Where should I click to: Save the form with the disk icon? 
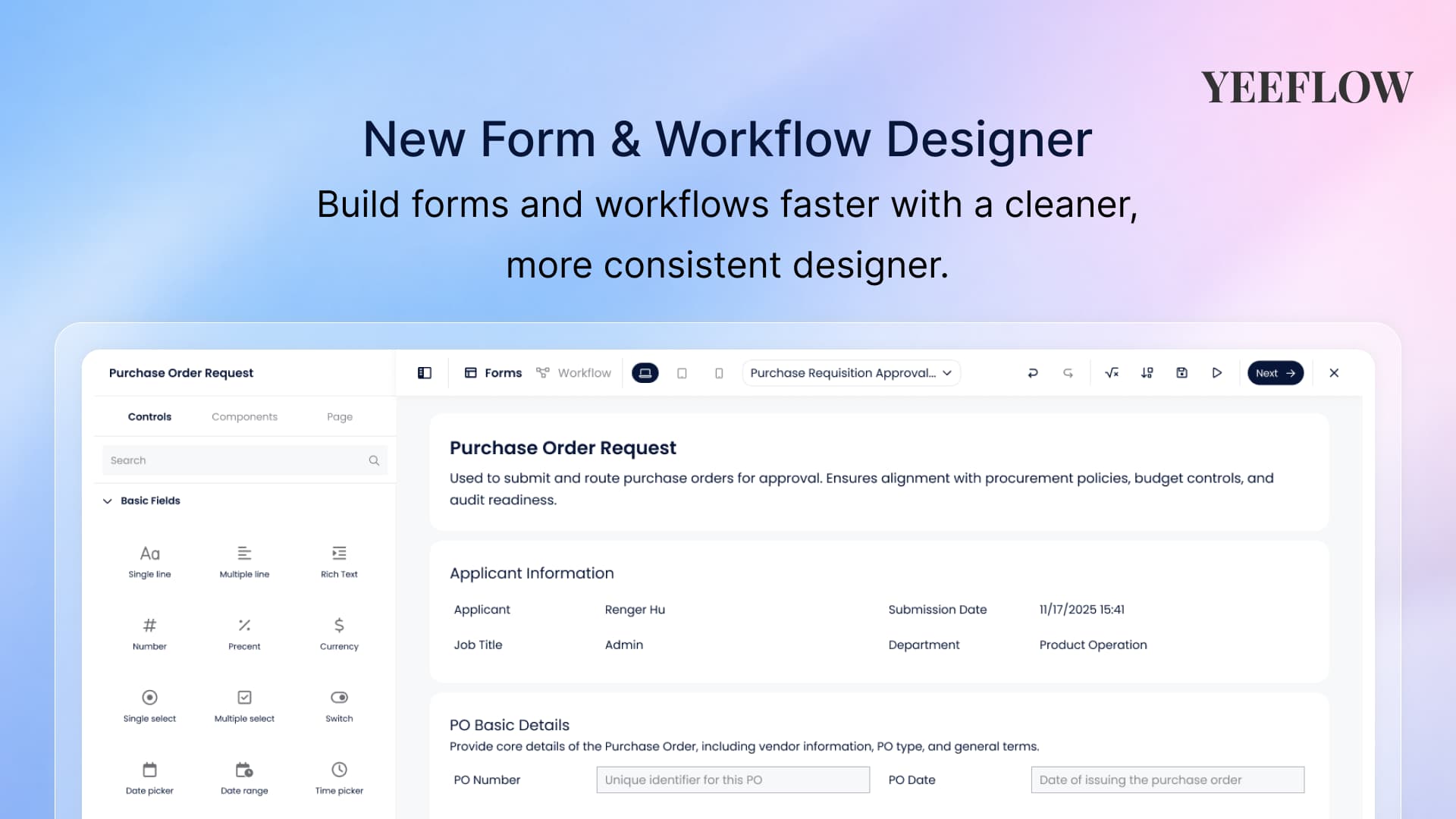1181,373
